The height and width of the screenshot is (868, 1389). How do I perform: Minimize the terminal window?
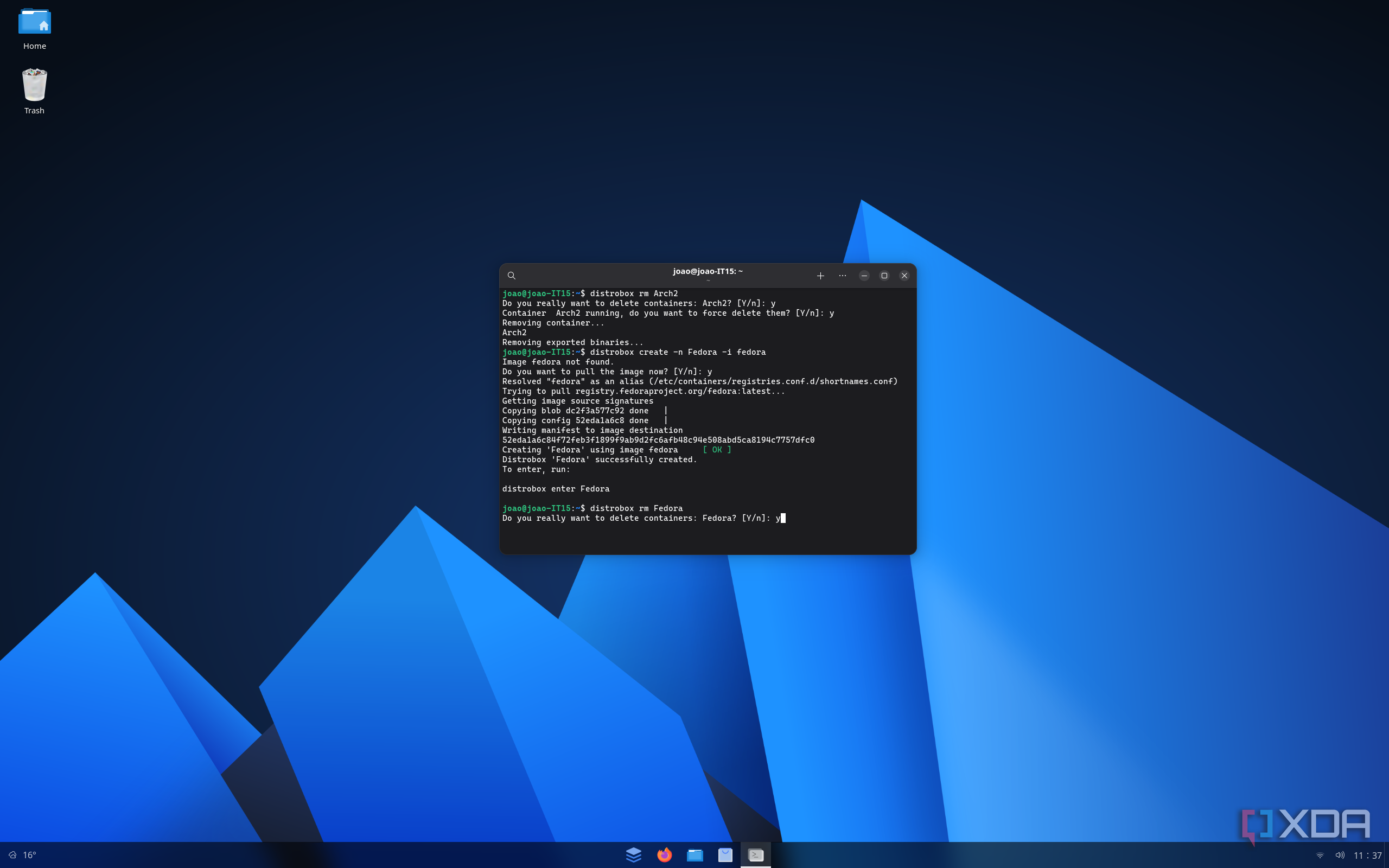pyautogui.click(x=864, y=276)
